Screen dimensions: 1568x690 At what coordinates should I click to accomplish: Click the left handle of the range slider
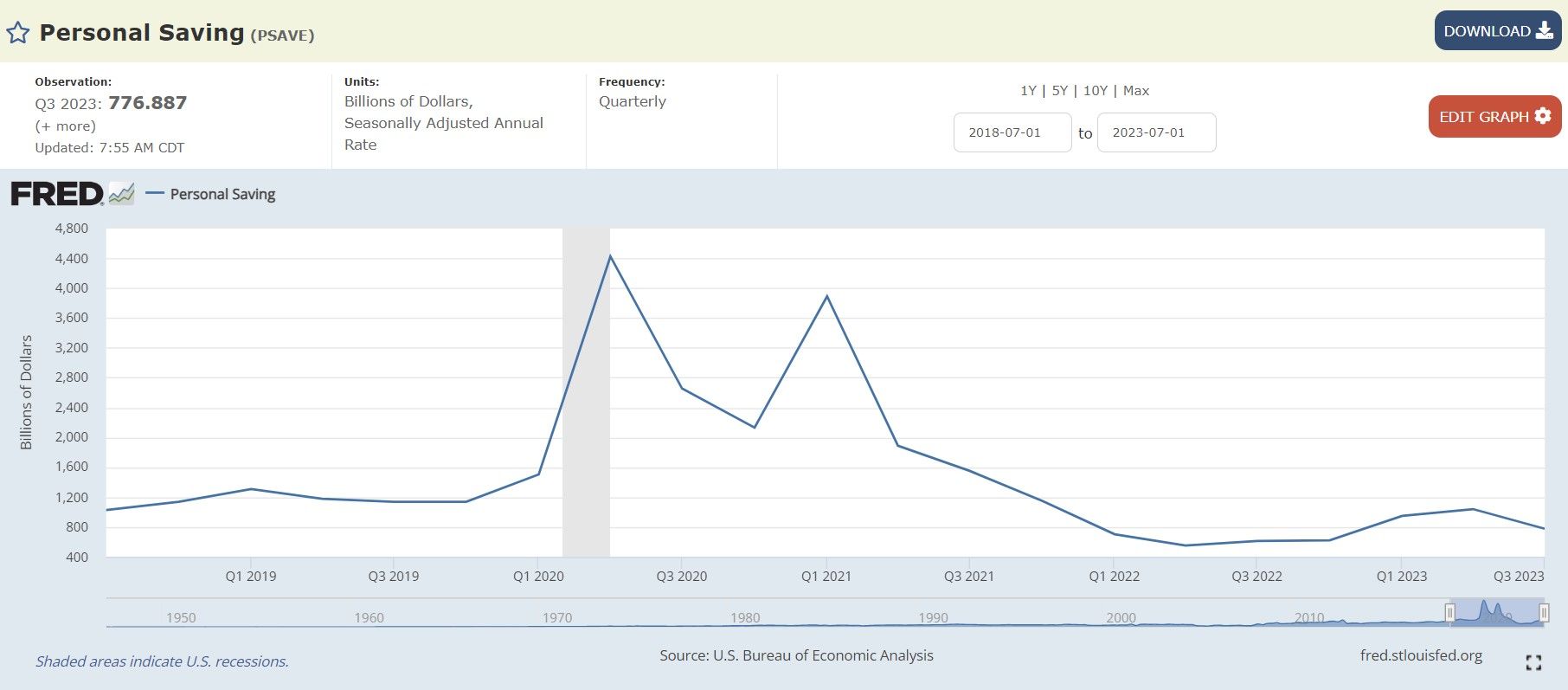coord(1449,613)
